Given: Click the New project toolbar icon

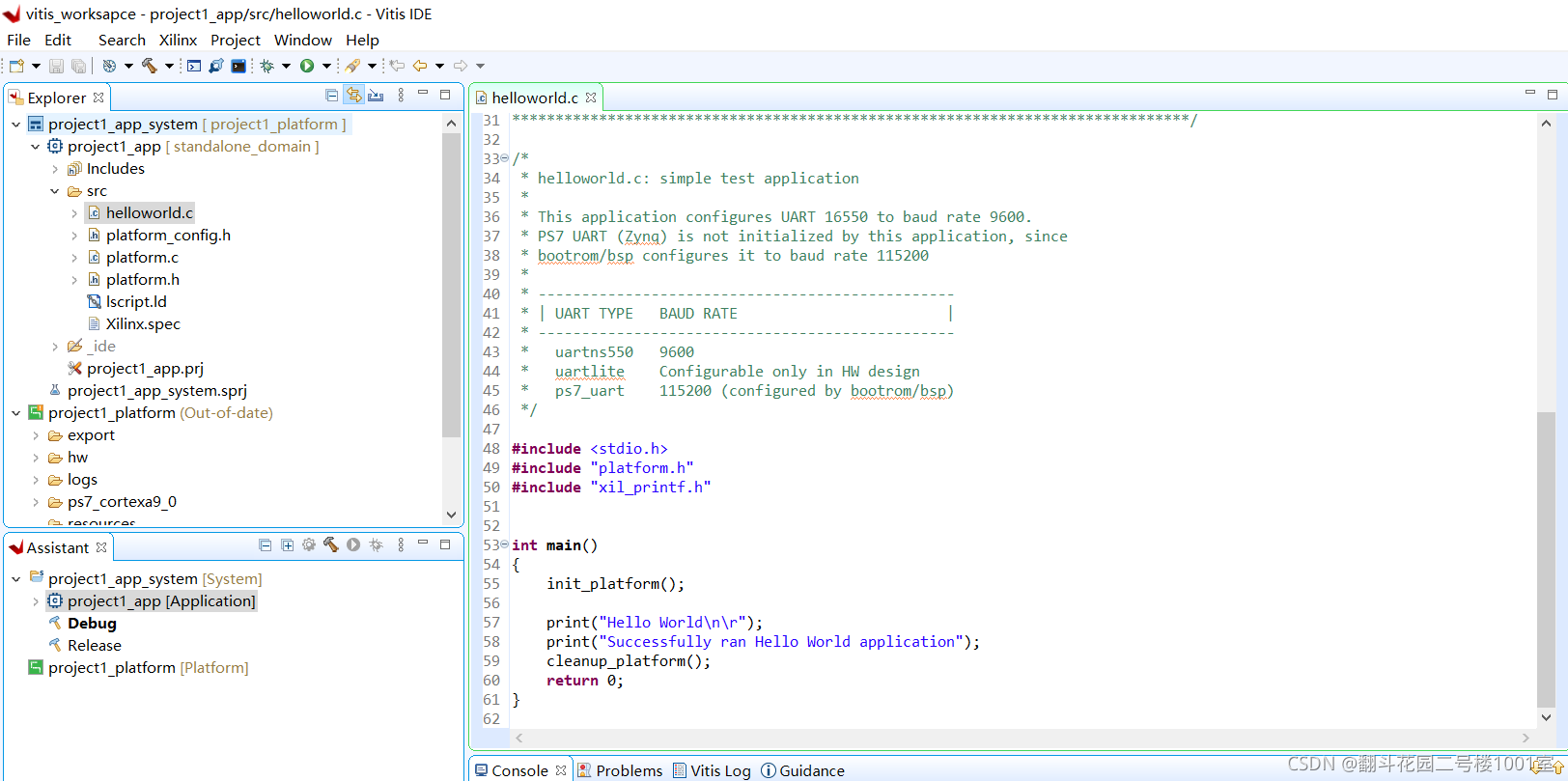Looking at the screenshot, I should (x=16, y=66).
